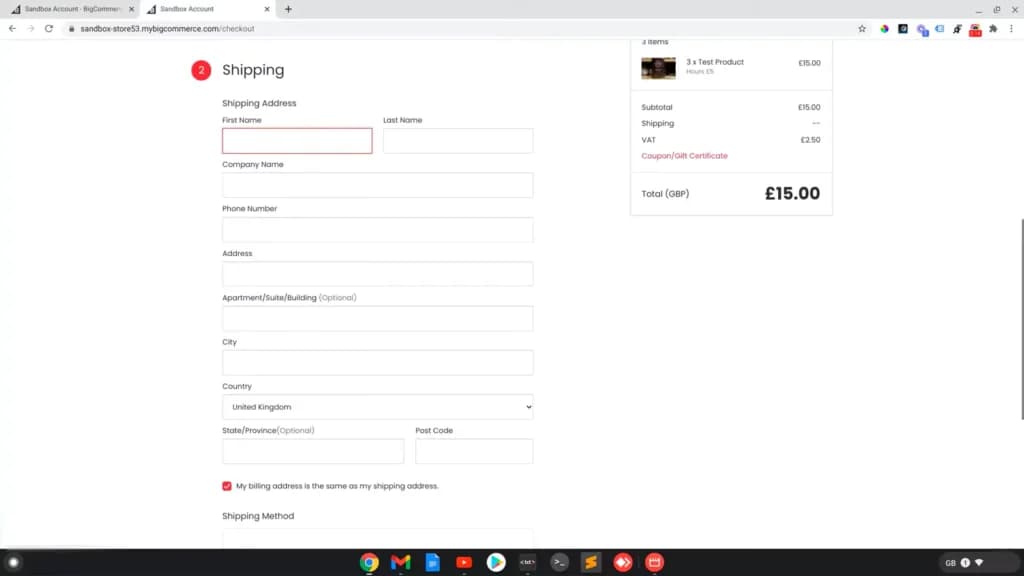Close the Sandbox Account BigCommerce tab

click(x=131, y=9)
